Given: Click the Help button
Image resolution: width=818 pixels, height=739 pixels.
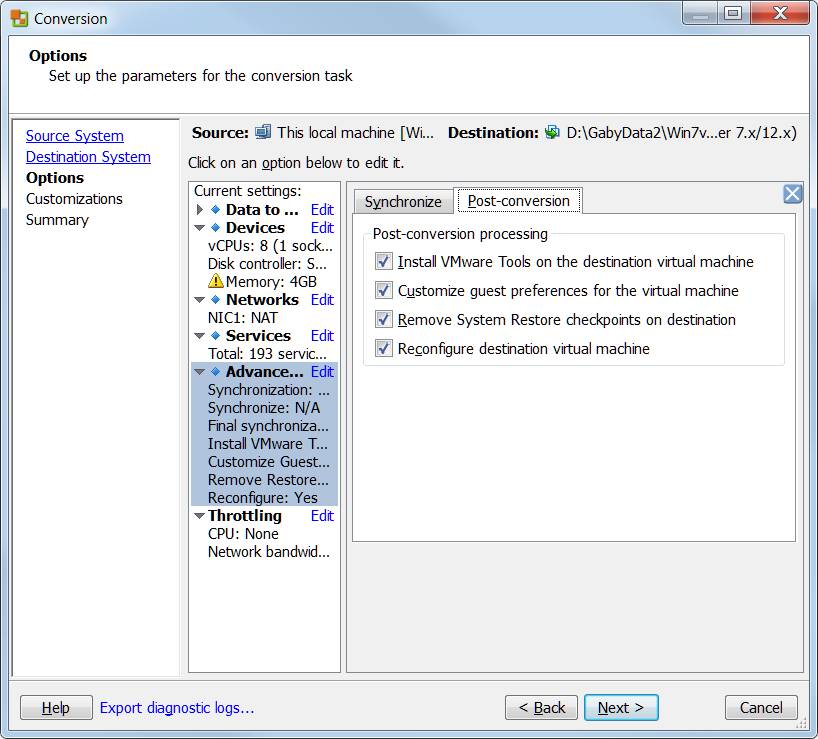Looking at the screenshot, I should tap(56, 708).
